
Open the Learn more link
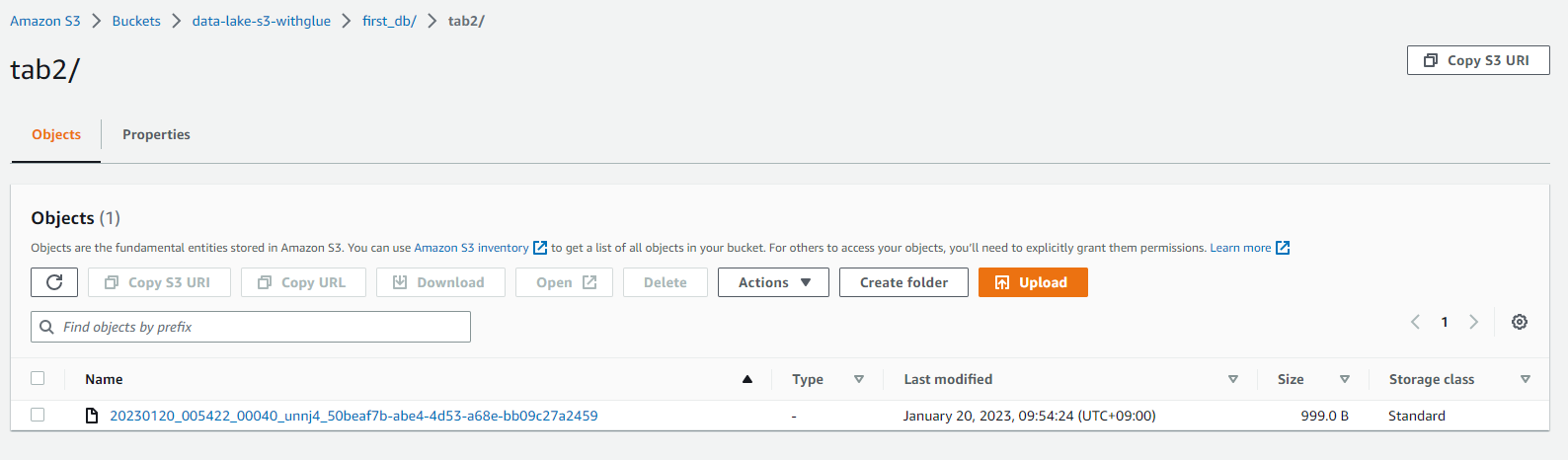point(1240,248)
